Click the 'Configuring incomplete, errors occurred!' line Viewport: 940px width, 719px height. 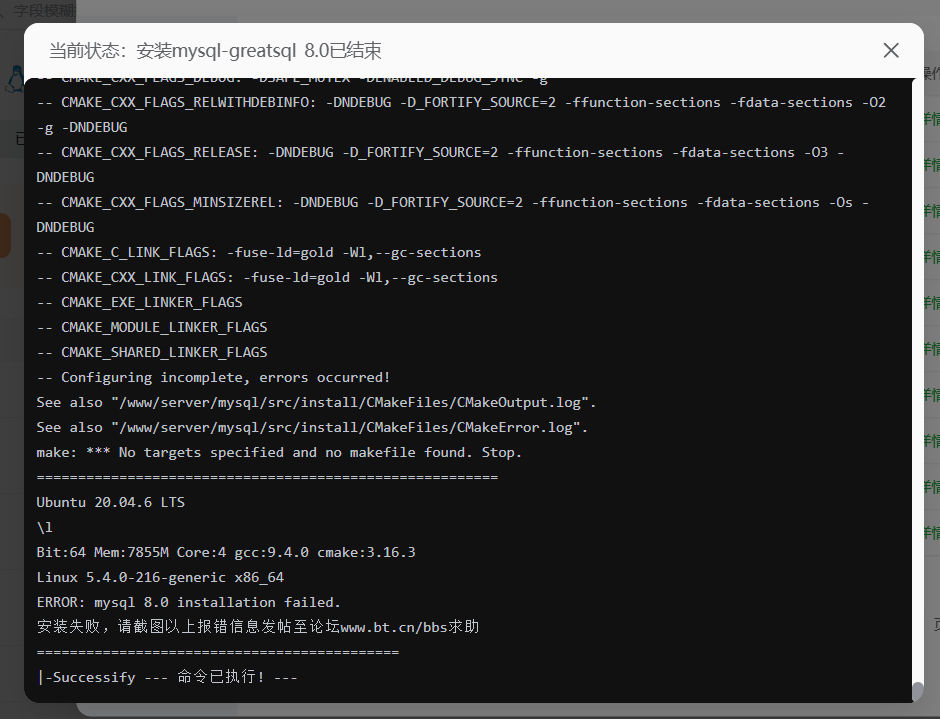coord(213,377)
